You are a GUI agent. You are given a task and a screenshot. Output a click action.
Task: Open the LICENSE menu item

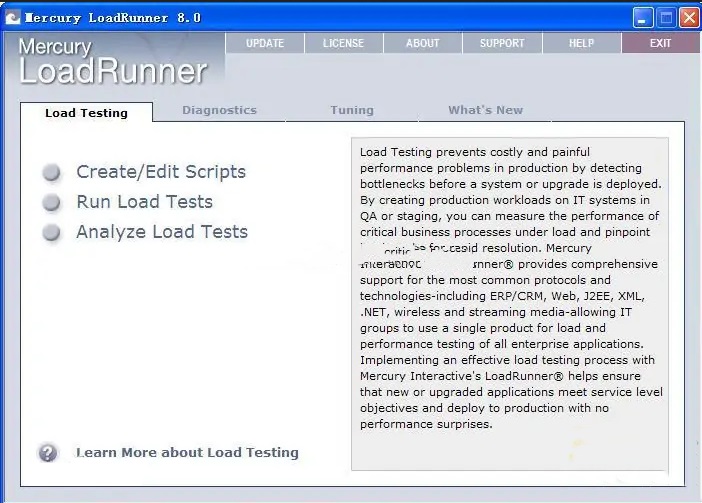(344, 43)
